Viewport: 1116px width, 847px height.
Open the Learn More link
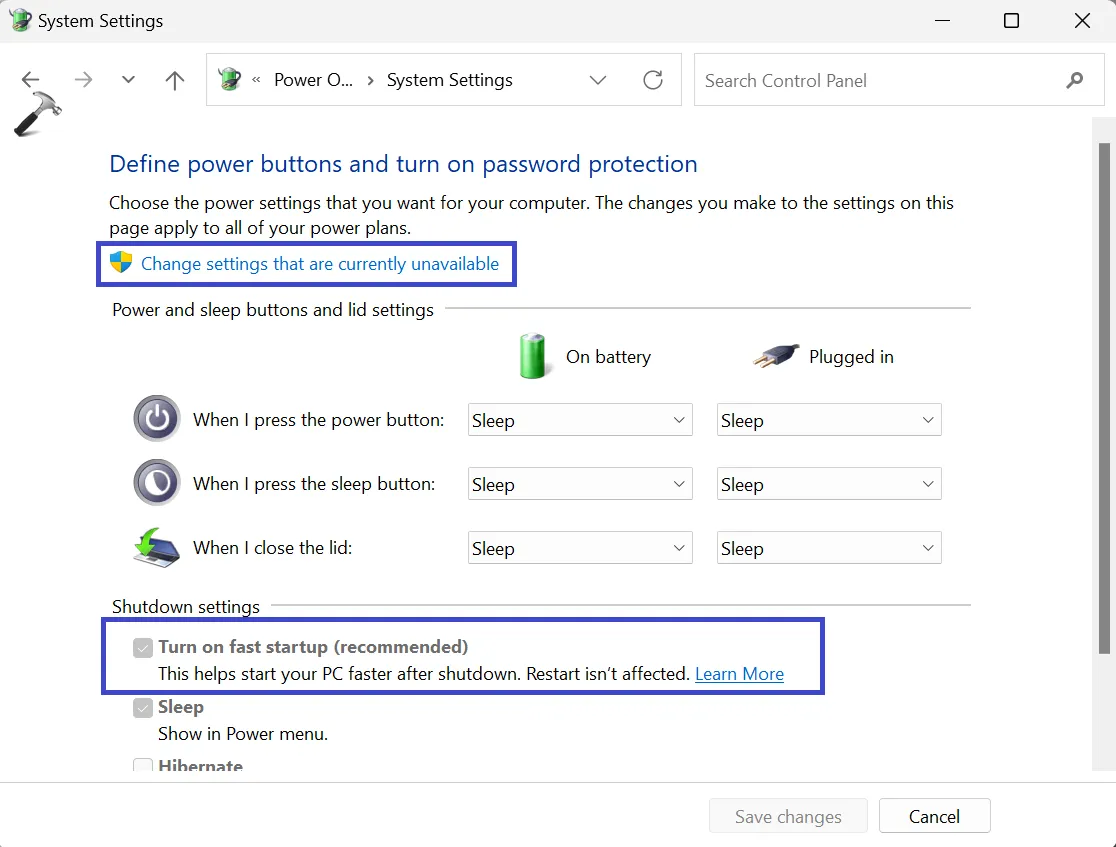point(739,673)
